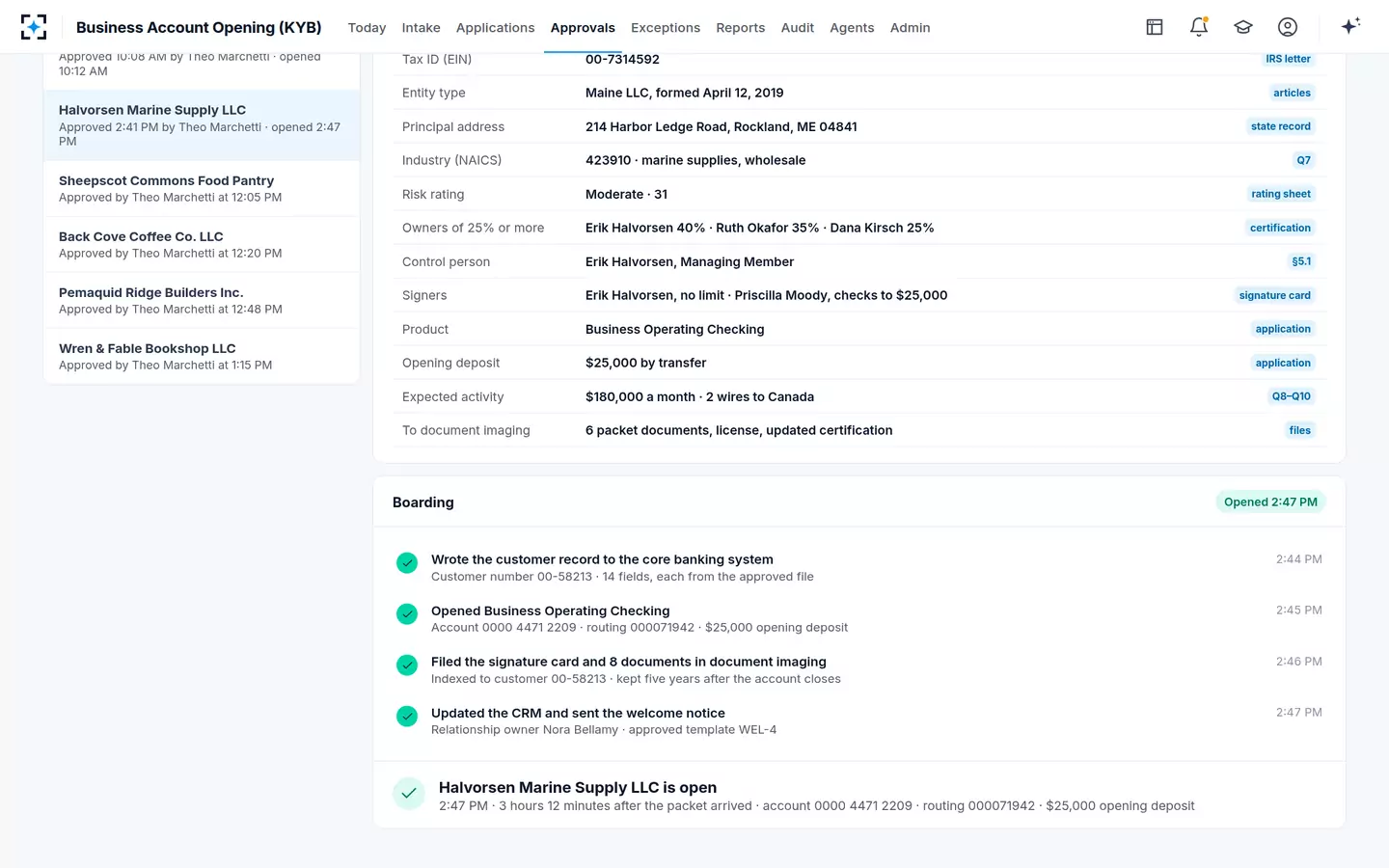Image resolution: width=1389 pixels, height=868 pixels.
Task: Select Wren & Fable Bookshop LLC approval
Action: click(x=202, y=357)
